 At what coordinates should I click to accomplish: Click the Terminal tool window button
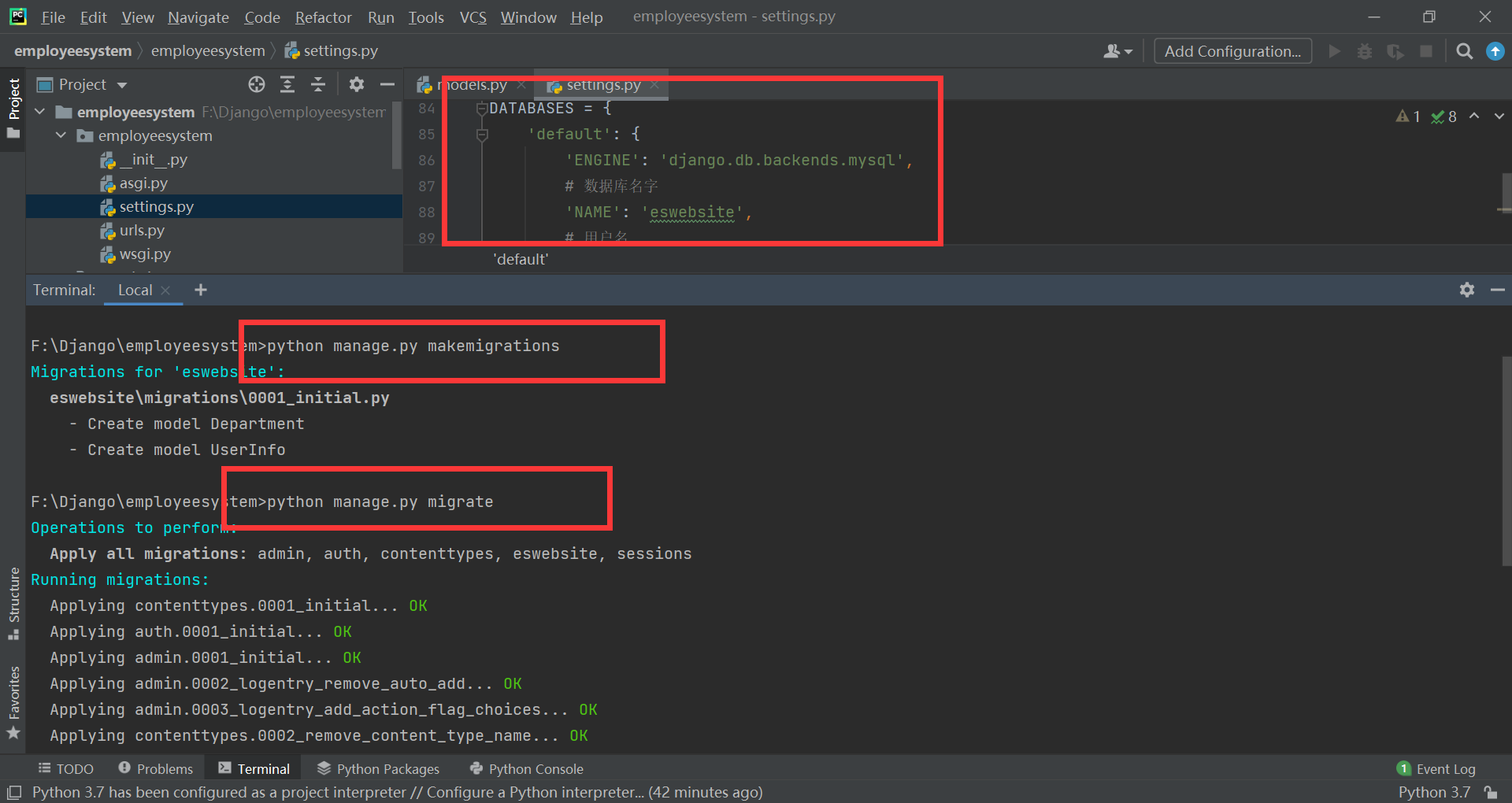tap(254, 768)
